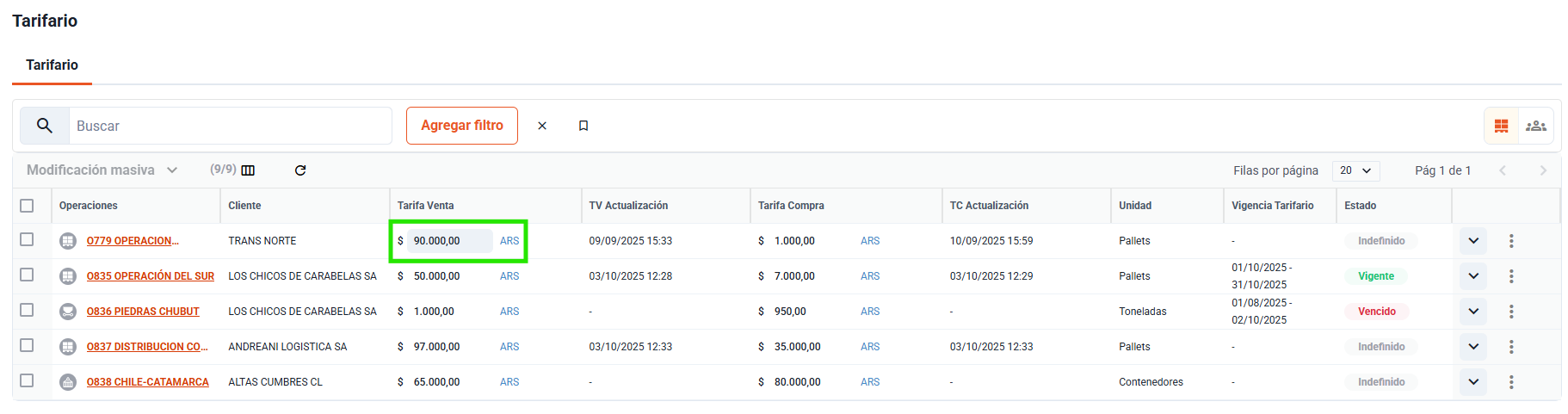
Task: Open the column configuration icon
Action: coord(248,170)
